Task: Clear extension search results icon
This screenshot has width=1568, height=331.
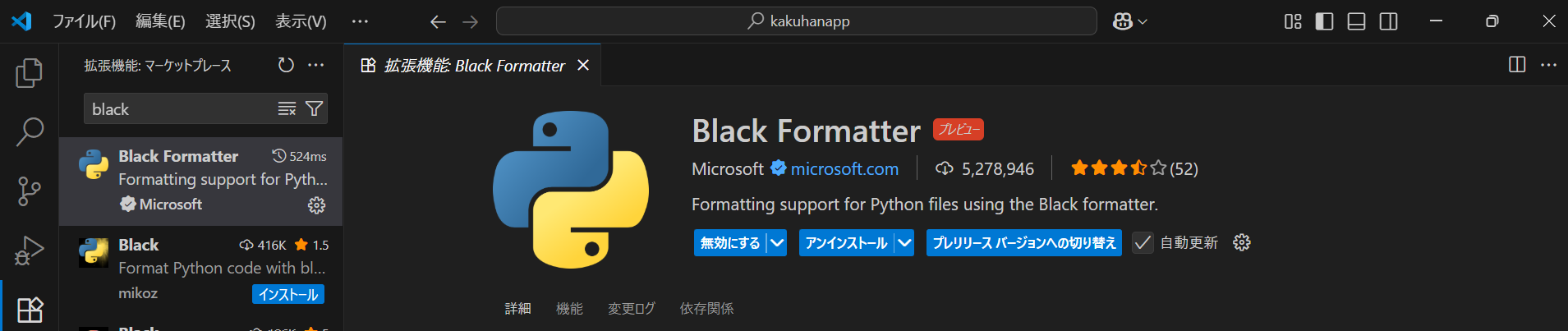Action: 287,108
